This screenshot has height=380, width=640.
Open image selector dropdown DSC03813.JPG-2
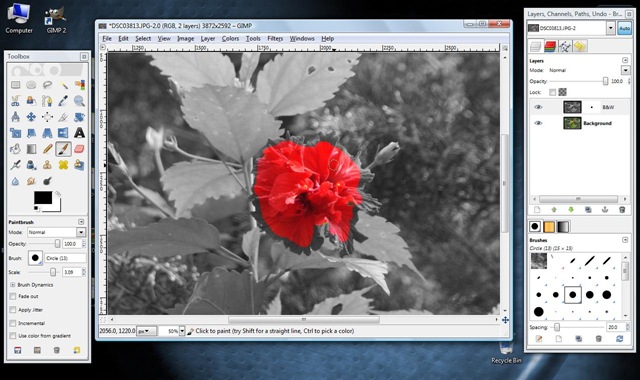611,28
